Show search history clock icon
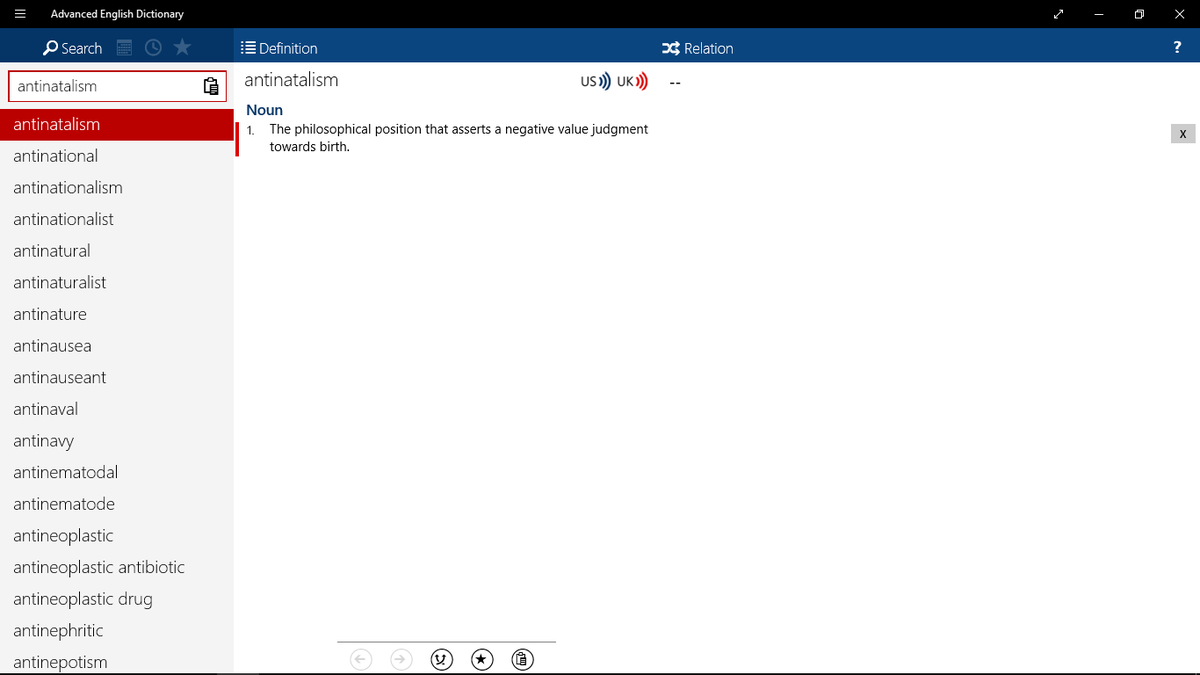Screen dimensions: 1200x675 click(153, 48)
